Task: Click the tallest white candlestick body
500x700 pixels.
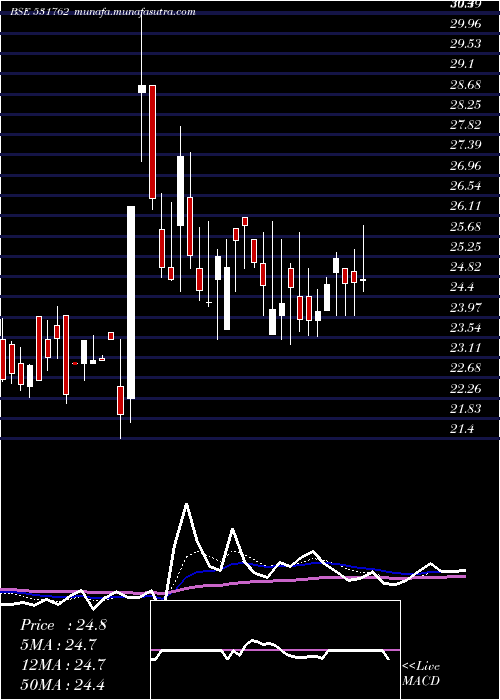Action: coord(131,302)
